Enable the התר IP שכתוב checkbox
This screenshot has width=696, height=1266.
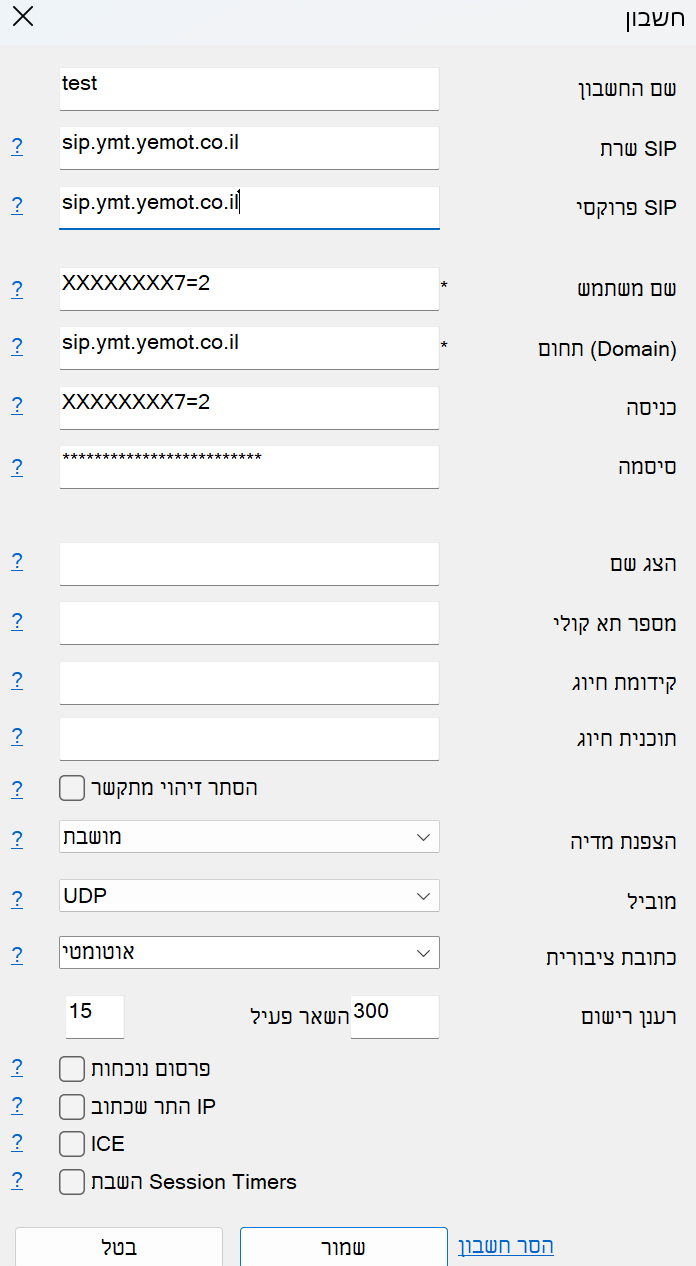point(71,1106)
